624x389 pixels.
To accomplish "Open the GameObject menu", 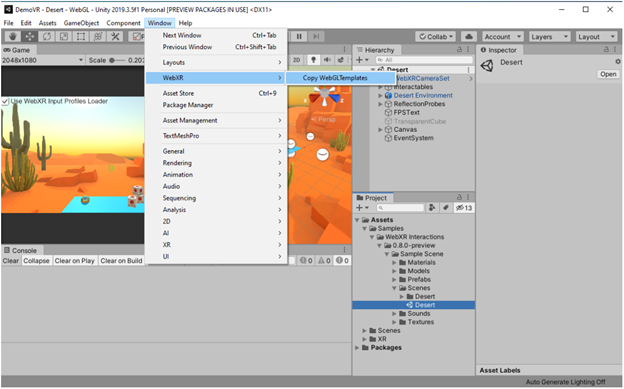I will [x=81, y=23].
